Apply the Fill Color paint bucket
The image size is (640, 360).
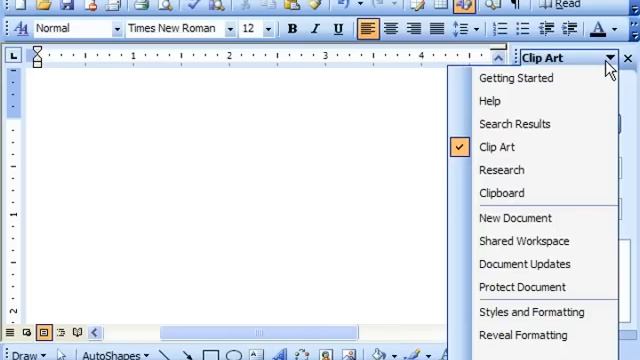click(x=378, y=354)
